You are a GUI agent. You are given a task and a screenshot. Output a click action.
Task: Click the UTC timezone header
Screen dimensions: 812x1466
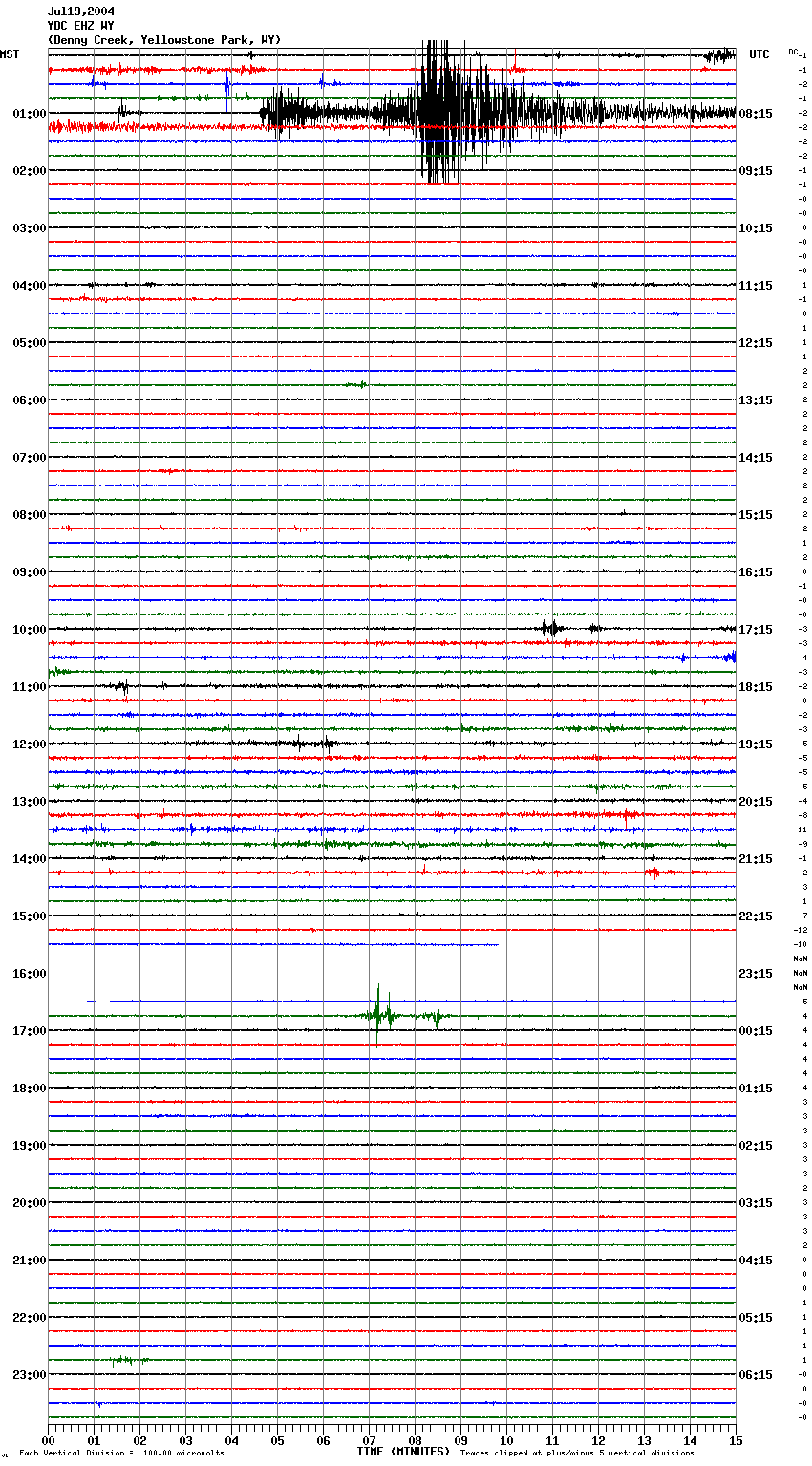pyautogui.click(x=759, y=54)
